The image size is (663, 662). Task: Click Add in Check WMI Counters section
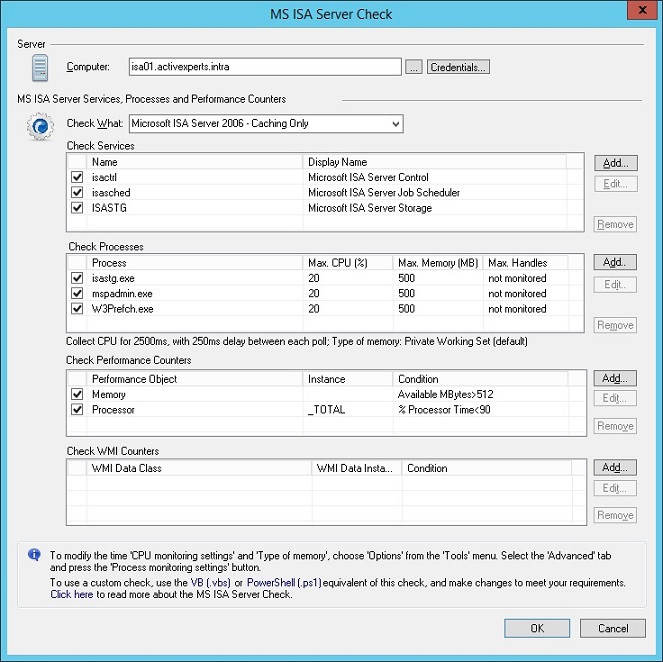(x=615, y=468)
